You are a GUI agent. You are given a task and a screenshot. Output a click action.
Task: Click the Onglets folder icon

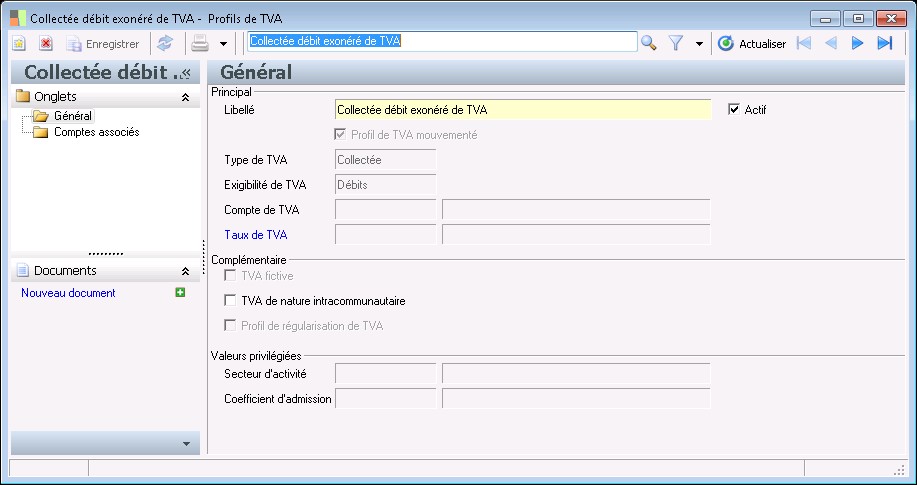pos(23,97)
